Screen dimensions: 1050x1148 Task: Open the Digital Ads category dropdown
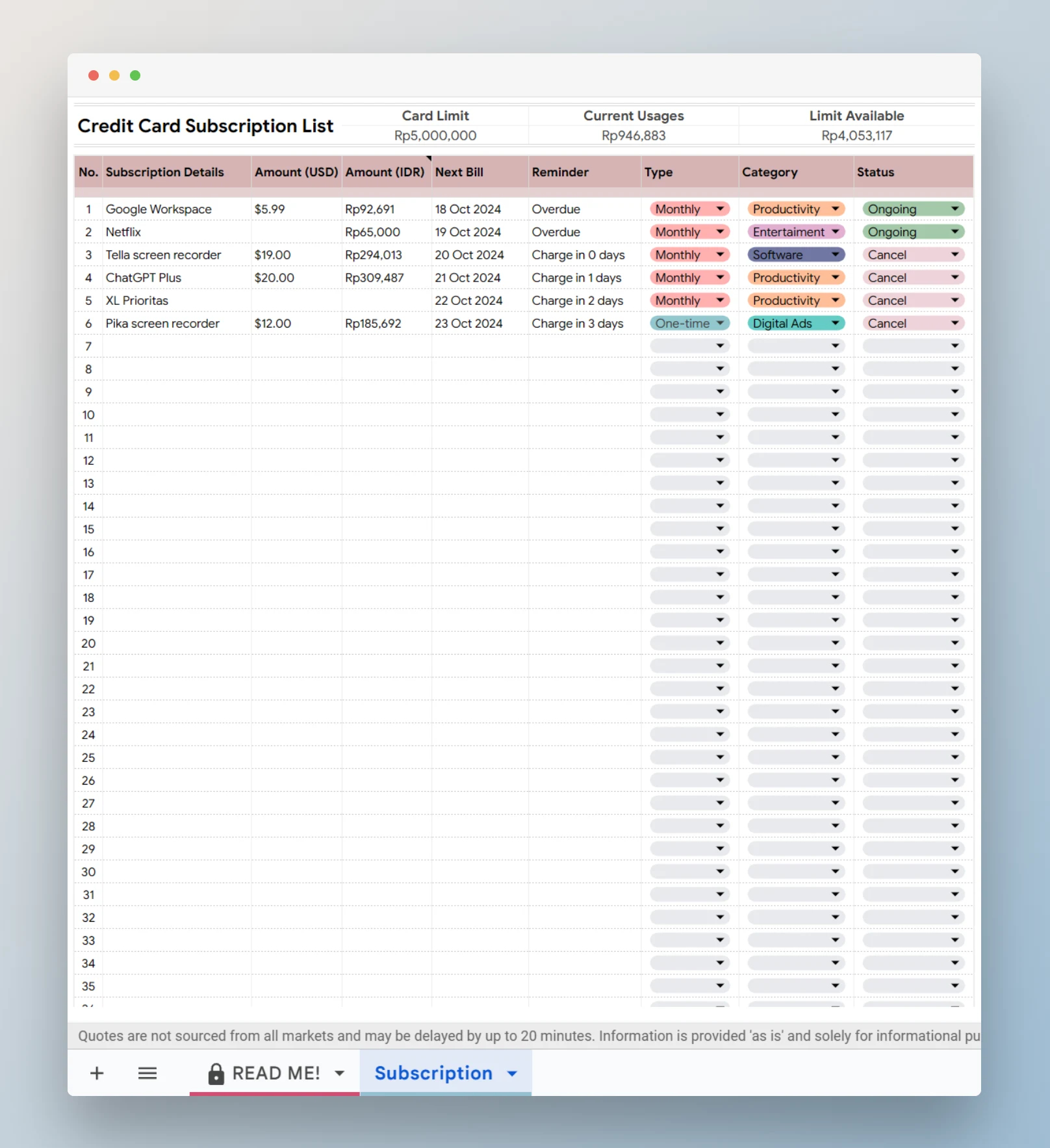pyautogui.click(x=796, y=323)
